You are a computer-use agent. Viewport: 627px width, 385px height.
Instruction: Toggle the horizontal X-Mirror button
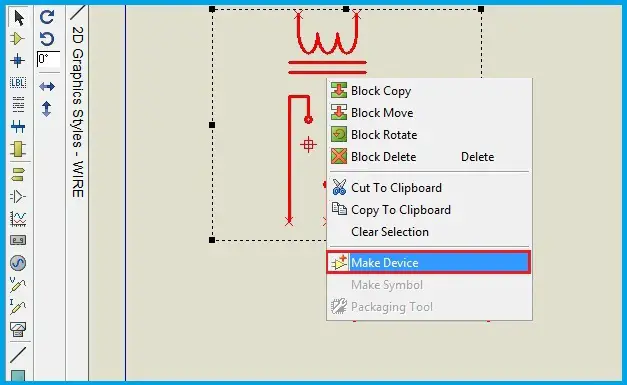[x=47, y=86]
